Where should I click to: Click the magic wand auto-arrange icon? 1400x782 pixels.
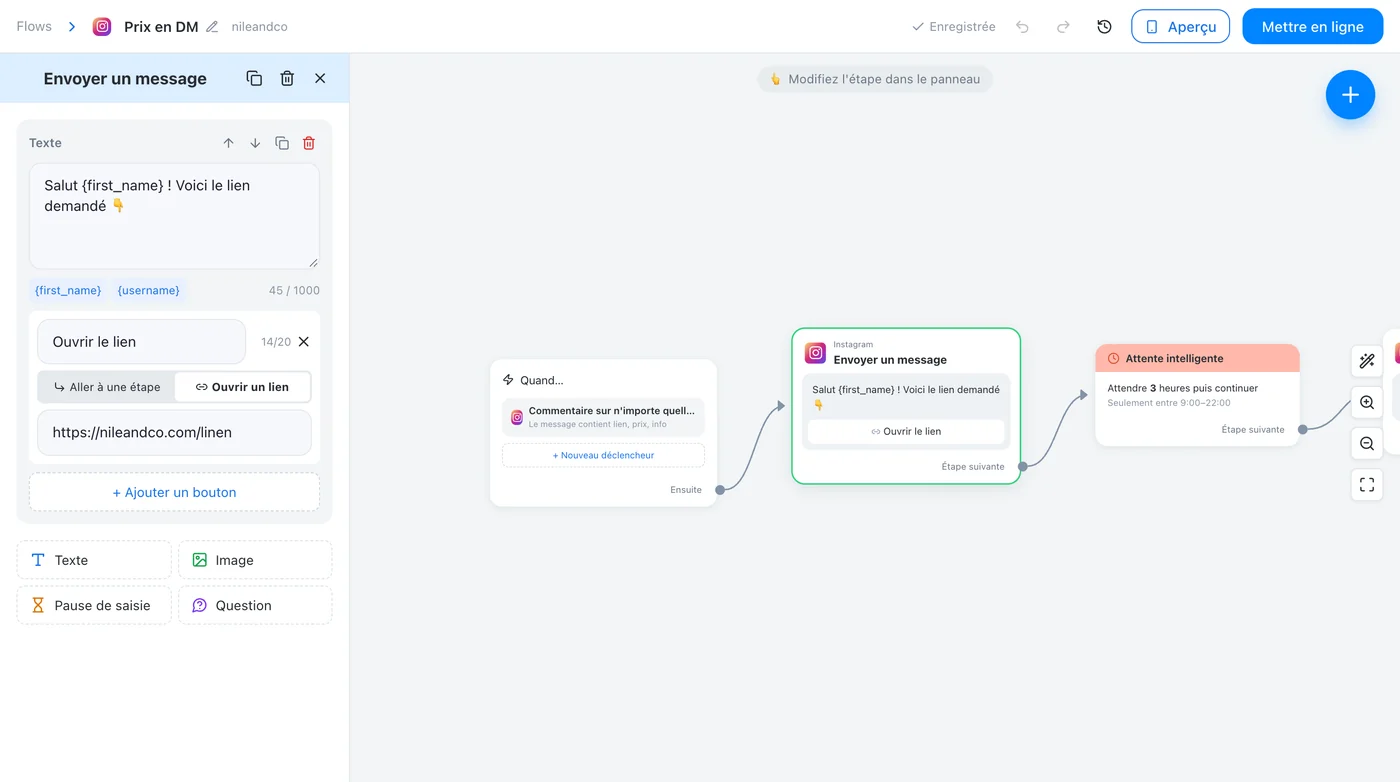1367,361
